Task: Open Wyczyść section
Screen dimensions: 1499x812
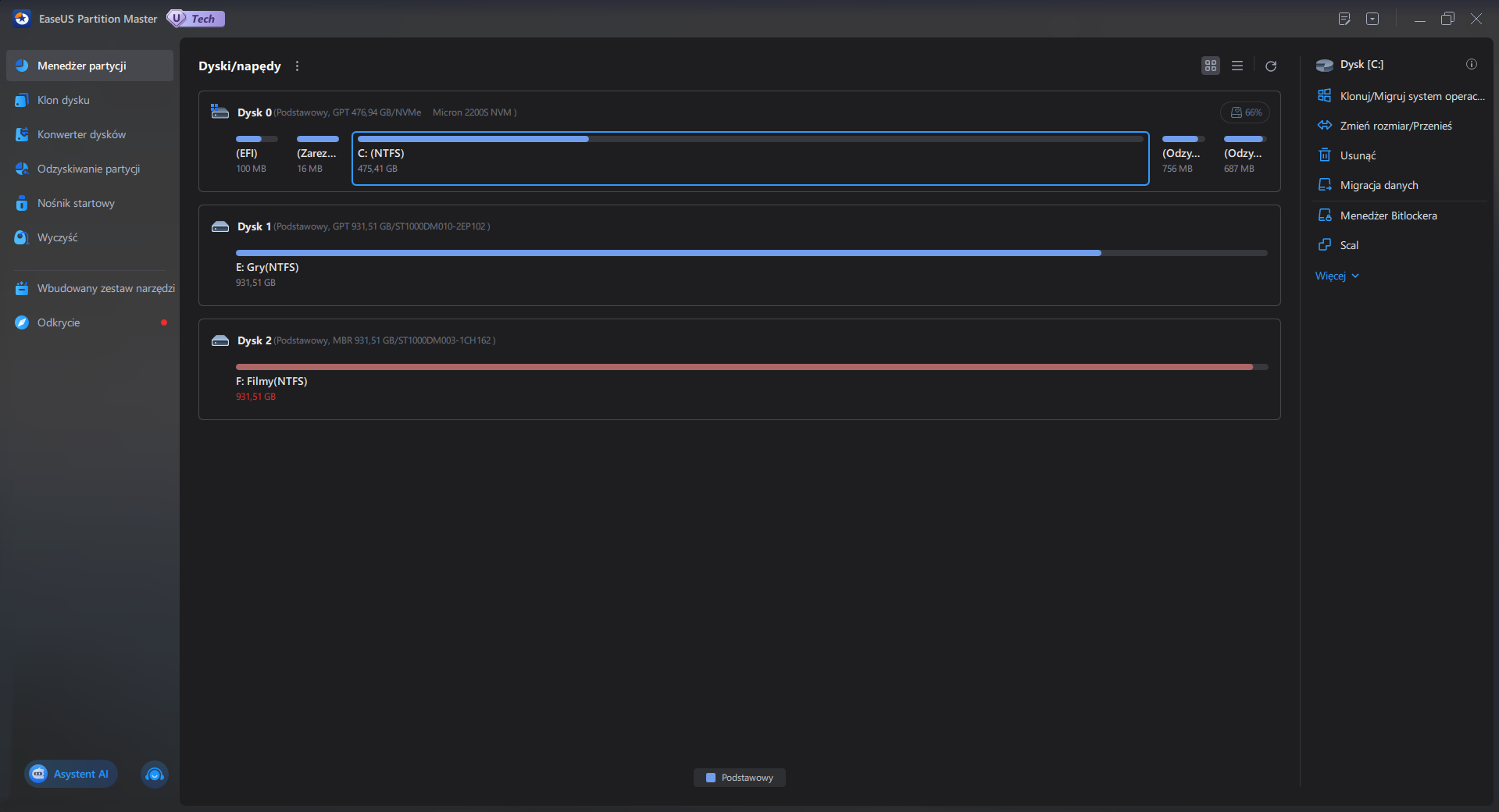Action: click(90, 237)
